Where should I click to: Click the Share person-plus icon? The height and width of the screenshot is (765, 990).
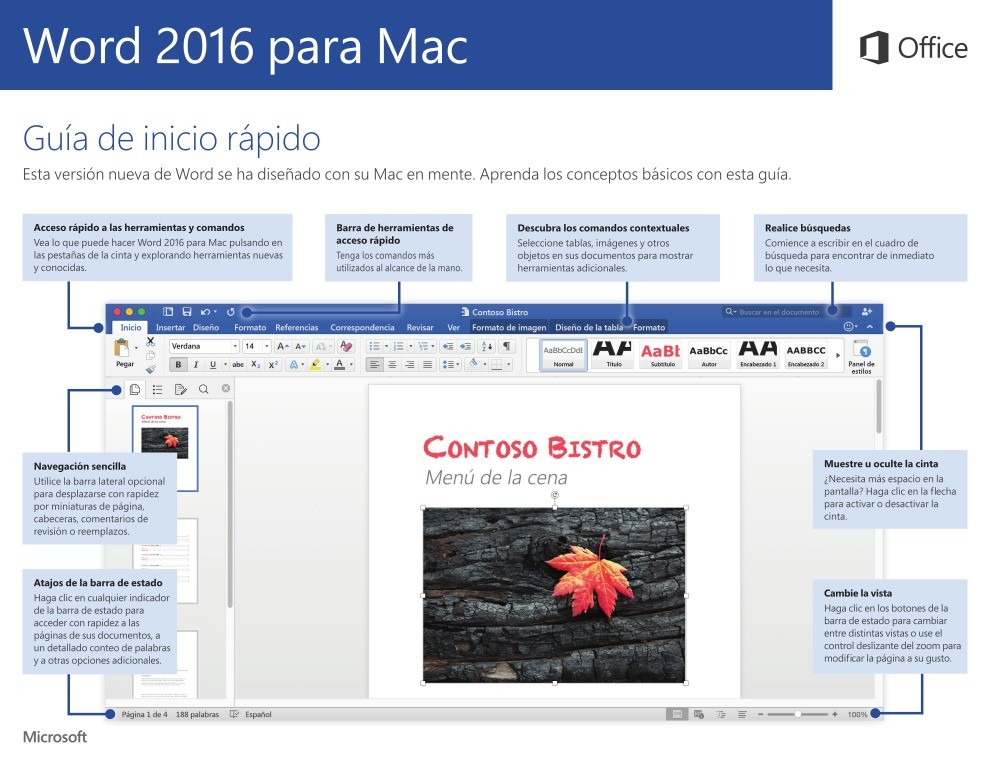click(867, 312)
